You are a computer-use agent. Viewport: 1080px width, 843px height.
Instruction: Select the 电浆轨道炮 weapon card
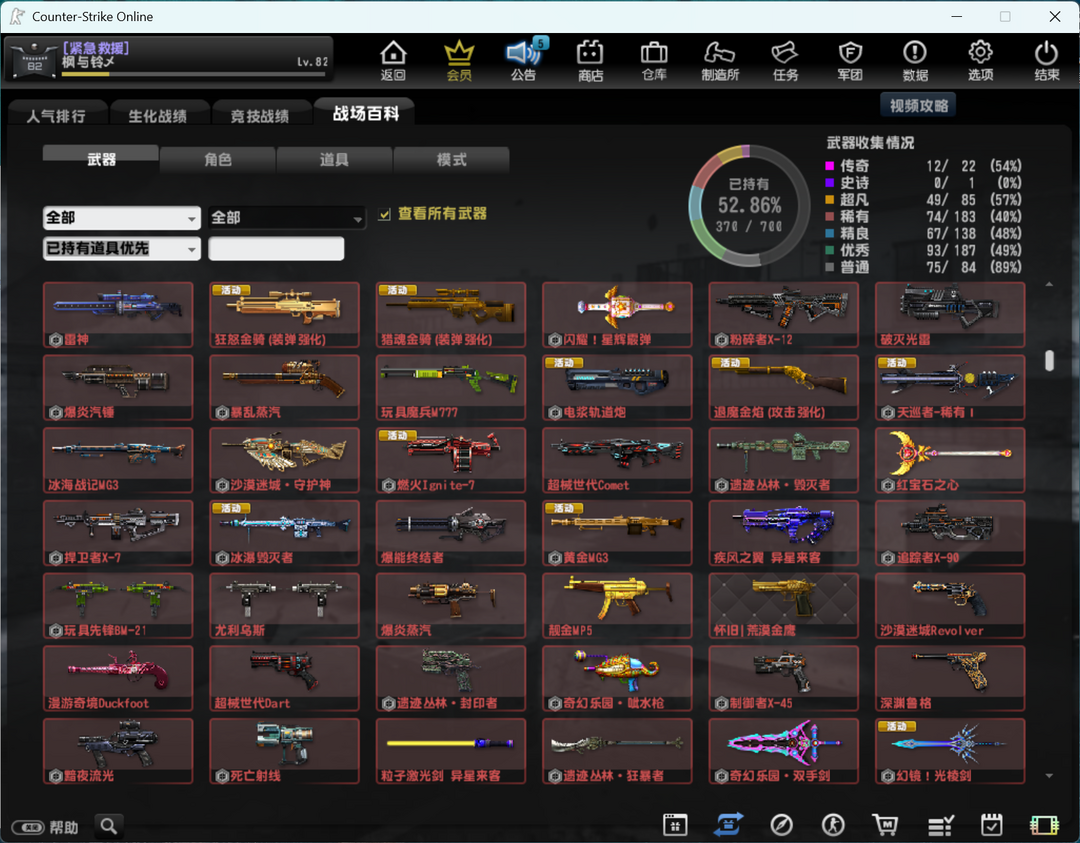pyautogui.click(x=617, y=388)
